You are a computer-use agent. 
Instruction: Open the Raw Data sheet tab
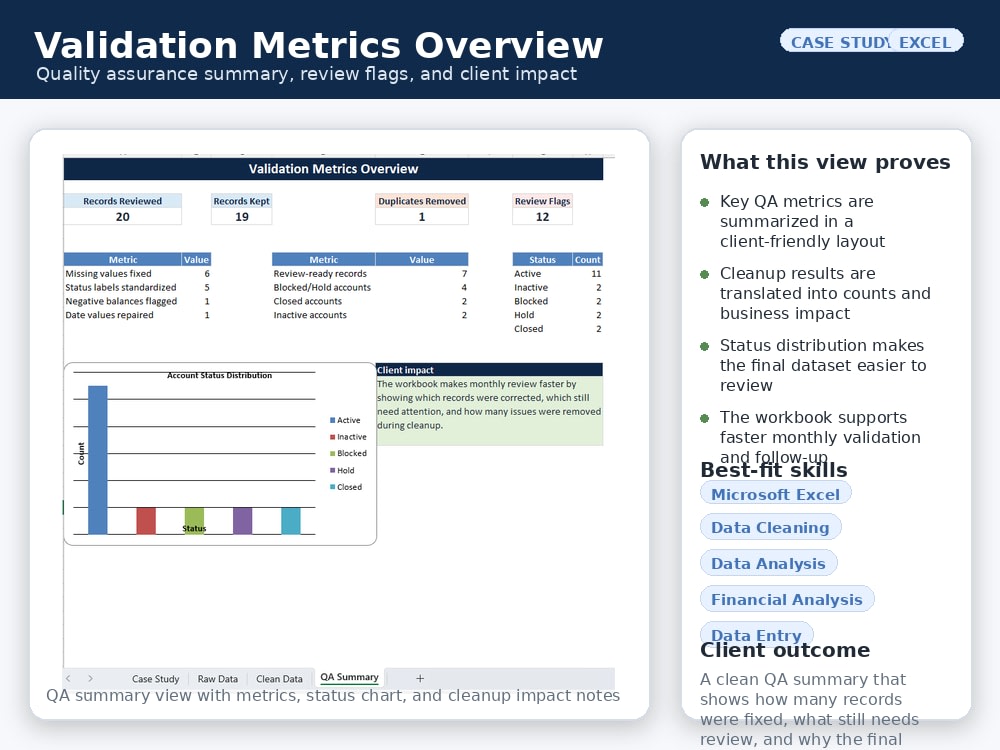(x=217, y=679)
